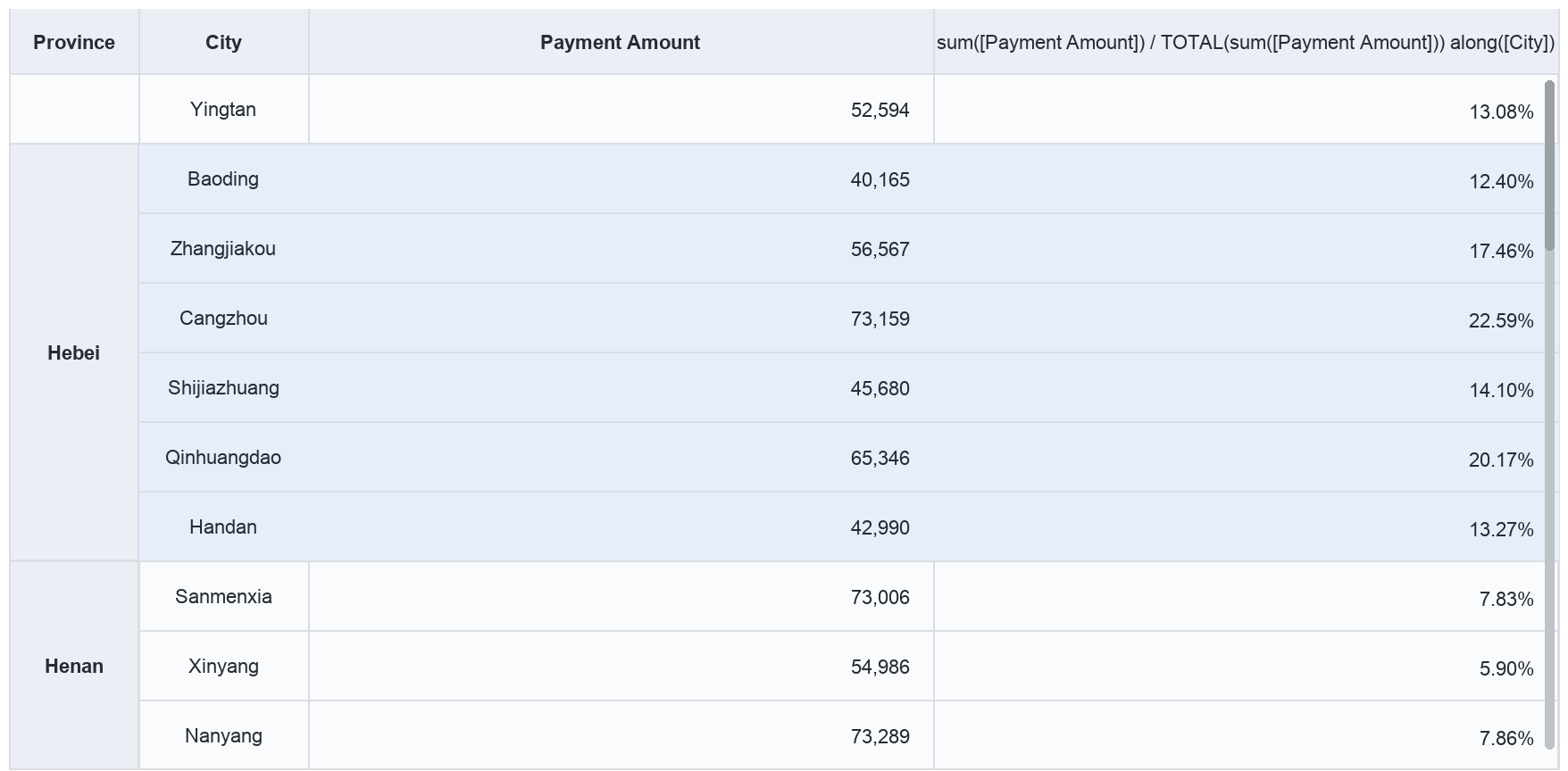Click the Handan city cell

tap(223, 526)
